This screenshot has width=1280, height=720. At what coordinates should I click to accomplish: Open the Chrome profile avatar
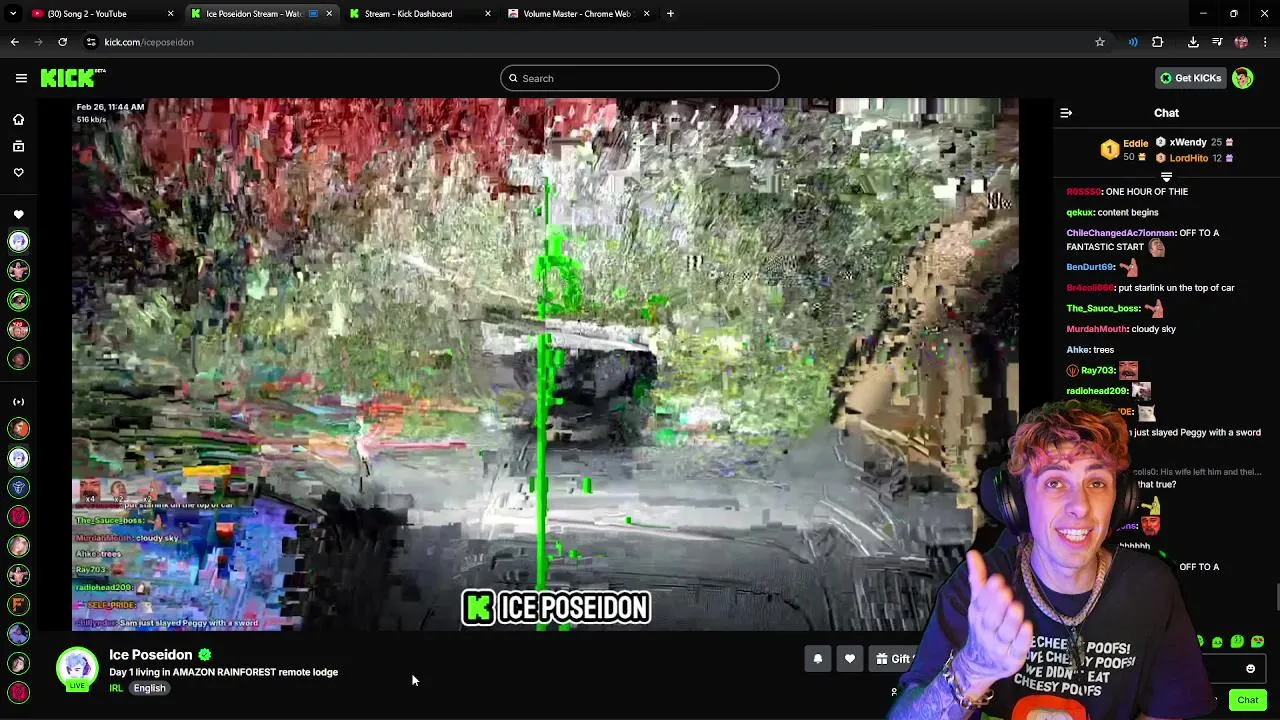click(1241, 42)
